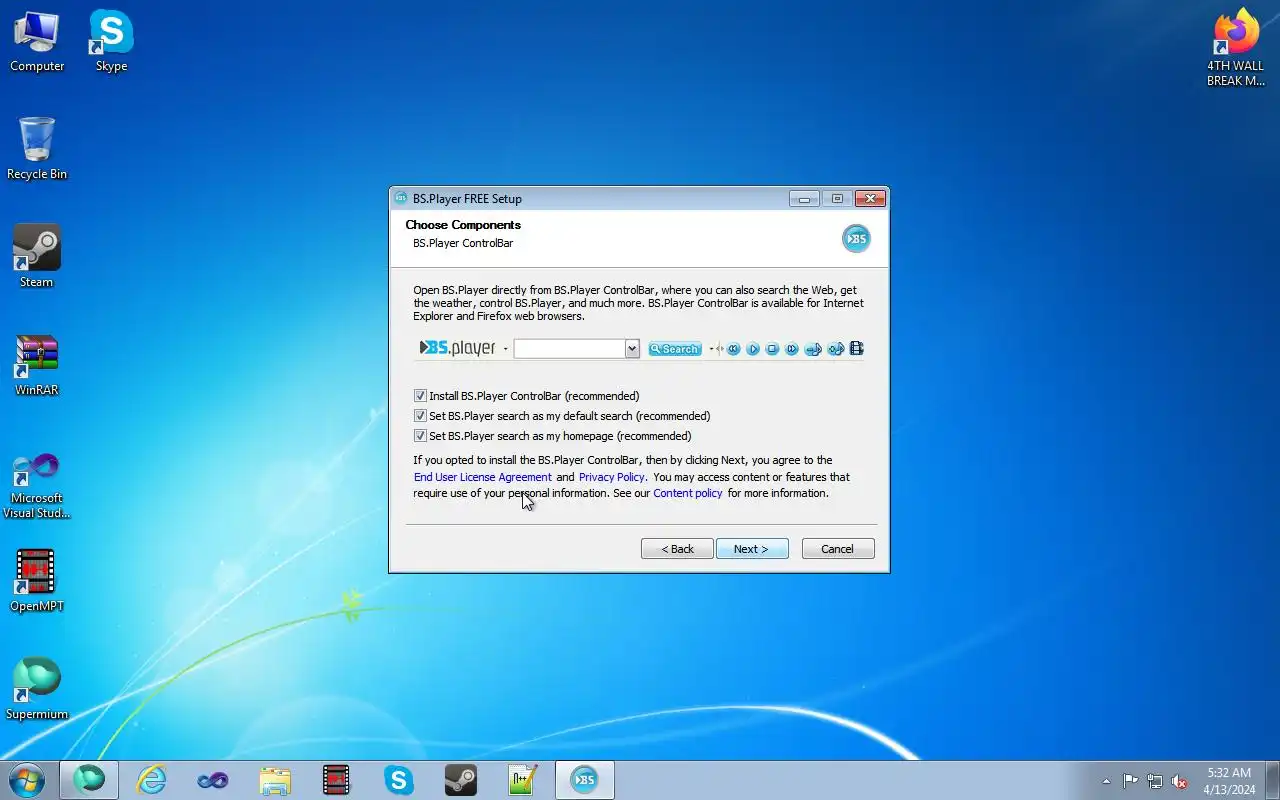Go back with the Back button
Image resolution: width=1280 pixels, height=800 pixels.
[677, 549]
